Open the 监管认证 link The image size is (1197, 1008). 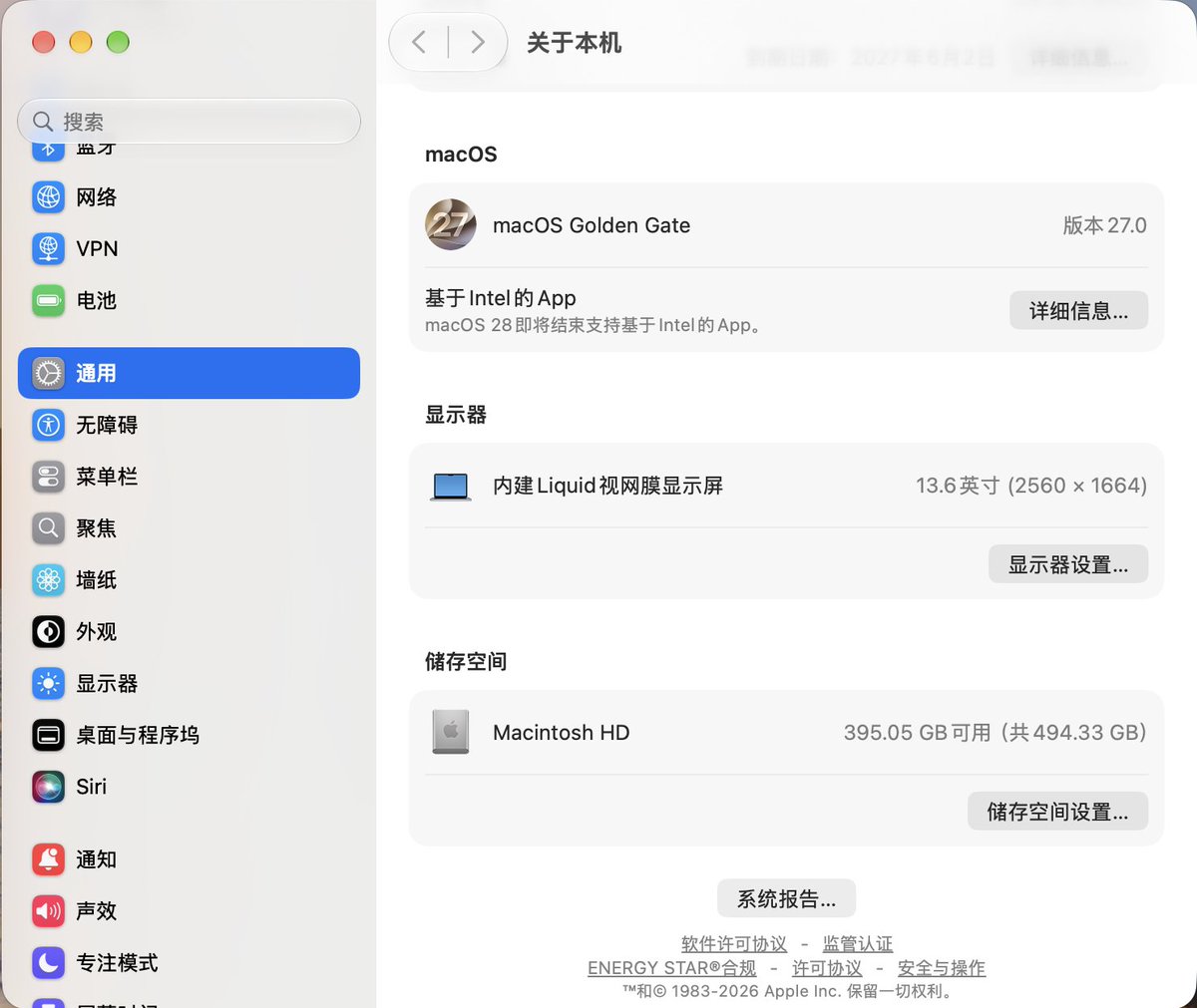tap(858, 943)
